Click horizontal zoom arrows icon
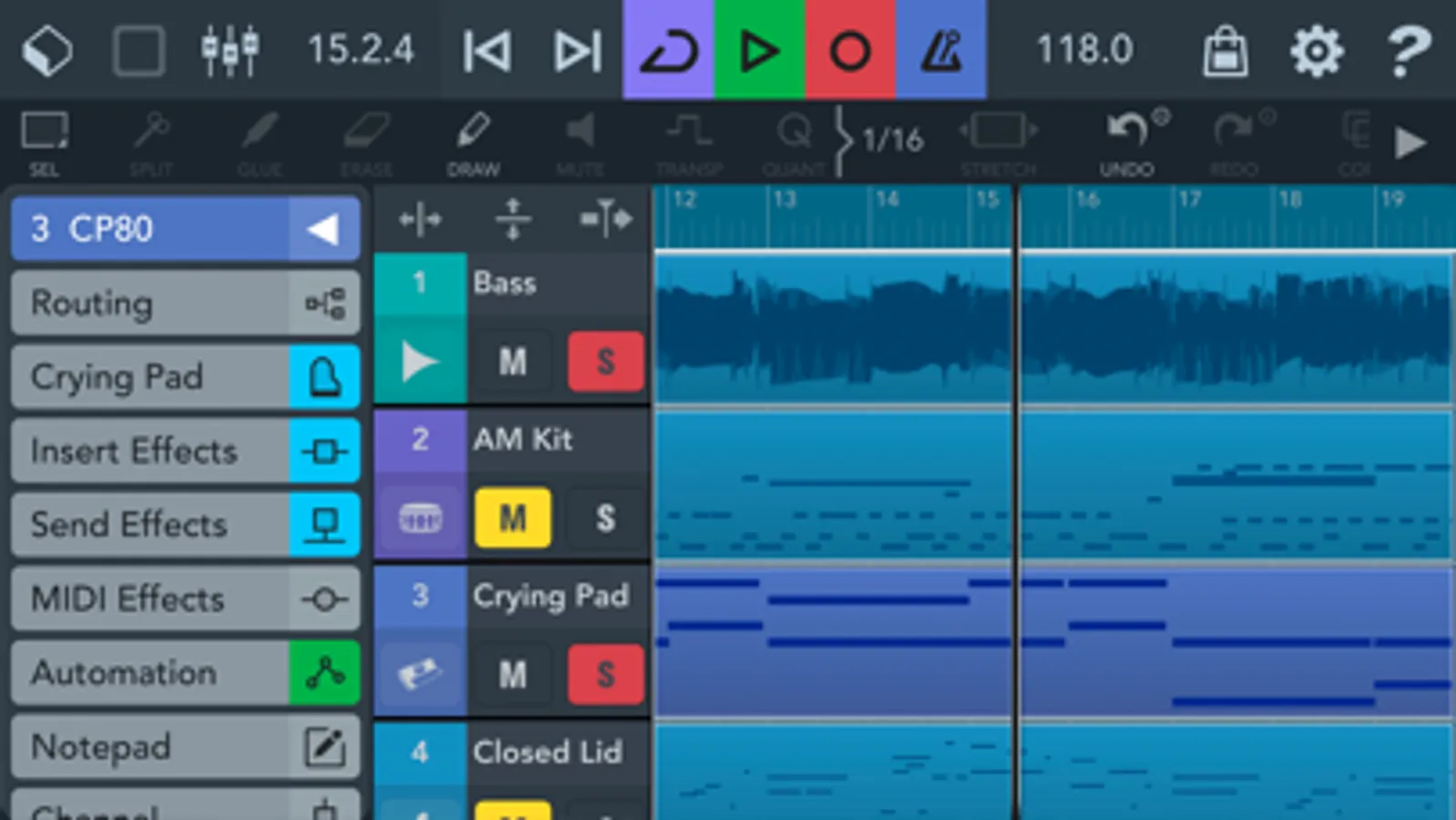The height and width of the screenshot is (820, 1456). click(x=420, y=220)
